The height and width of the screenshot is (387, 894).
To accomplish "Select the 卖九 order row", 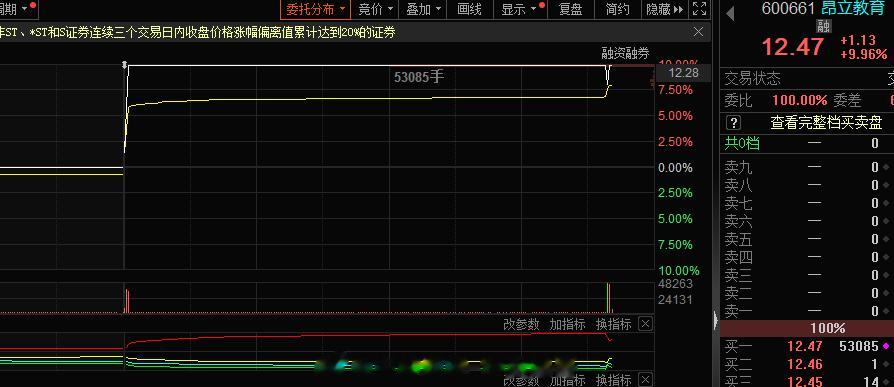I will pyautogui.click(x=807, y=168).
